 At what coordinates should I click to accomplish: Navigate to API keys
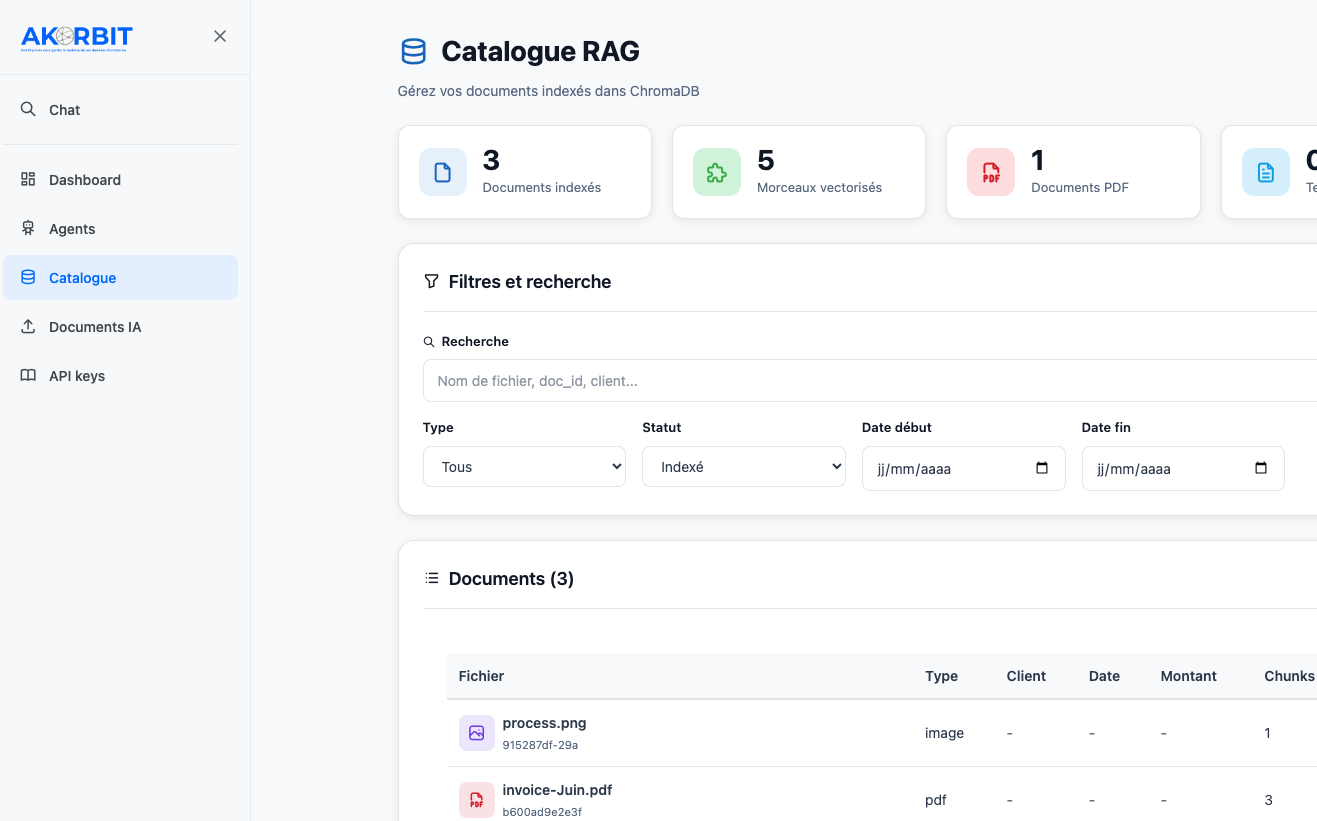point(76,376)
